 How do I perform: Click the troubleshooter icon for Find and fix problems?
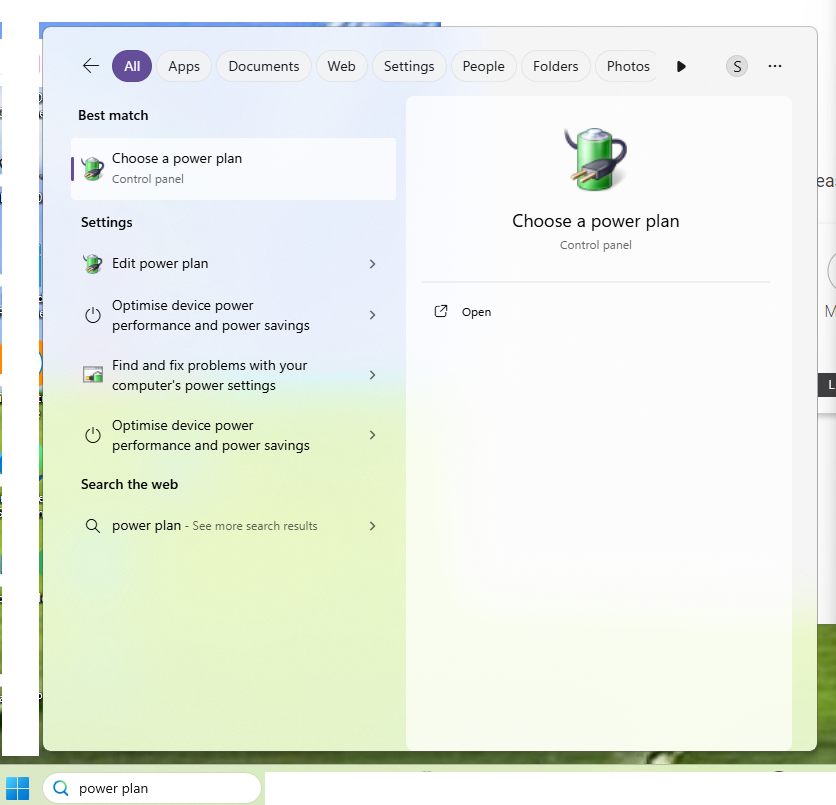pos(93,375)
